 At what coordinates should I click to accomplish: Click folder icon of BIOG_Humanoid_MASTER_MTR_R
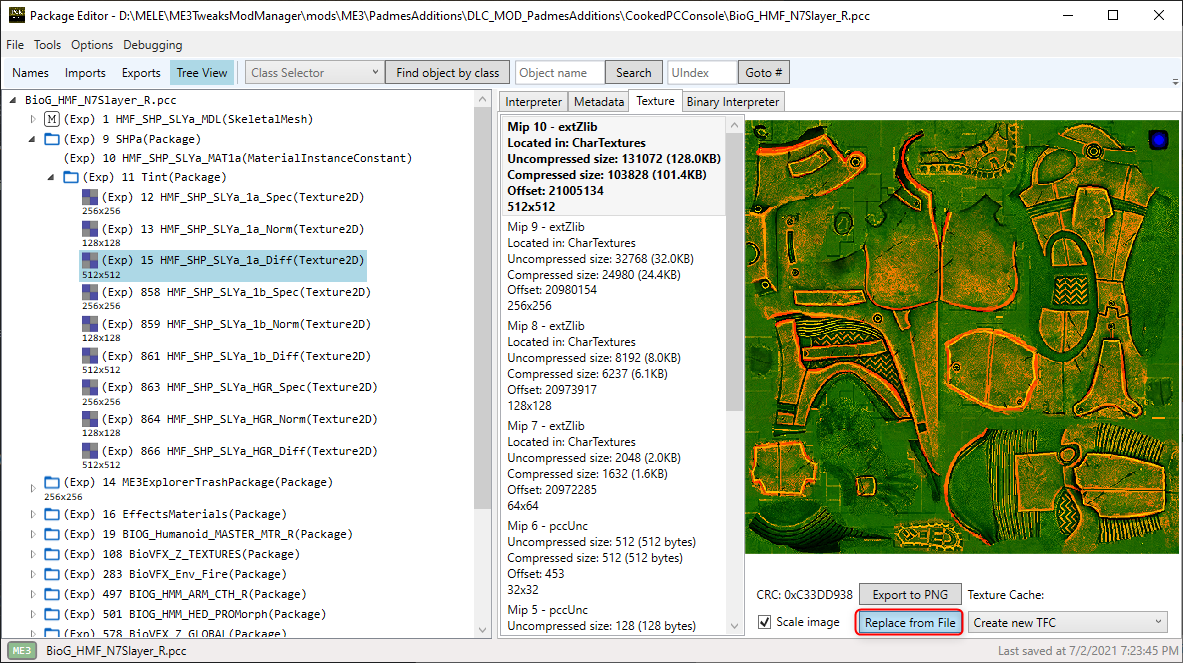(52, 534)
